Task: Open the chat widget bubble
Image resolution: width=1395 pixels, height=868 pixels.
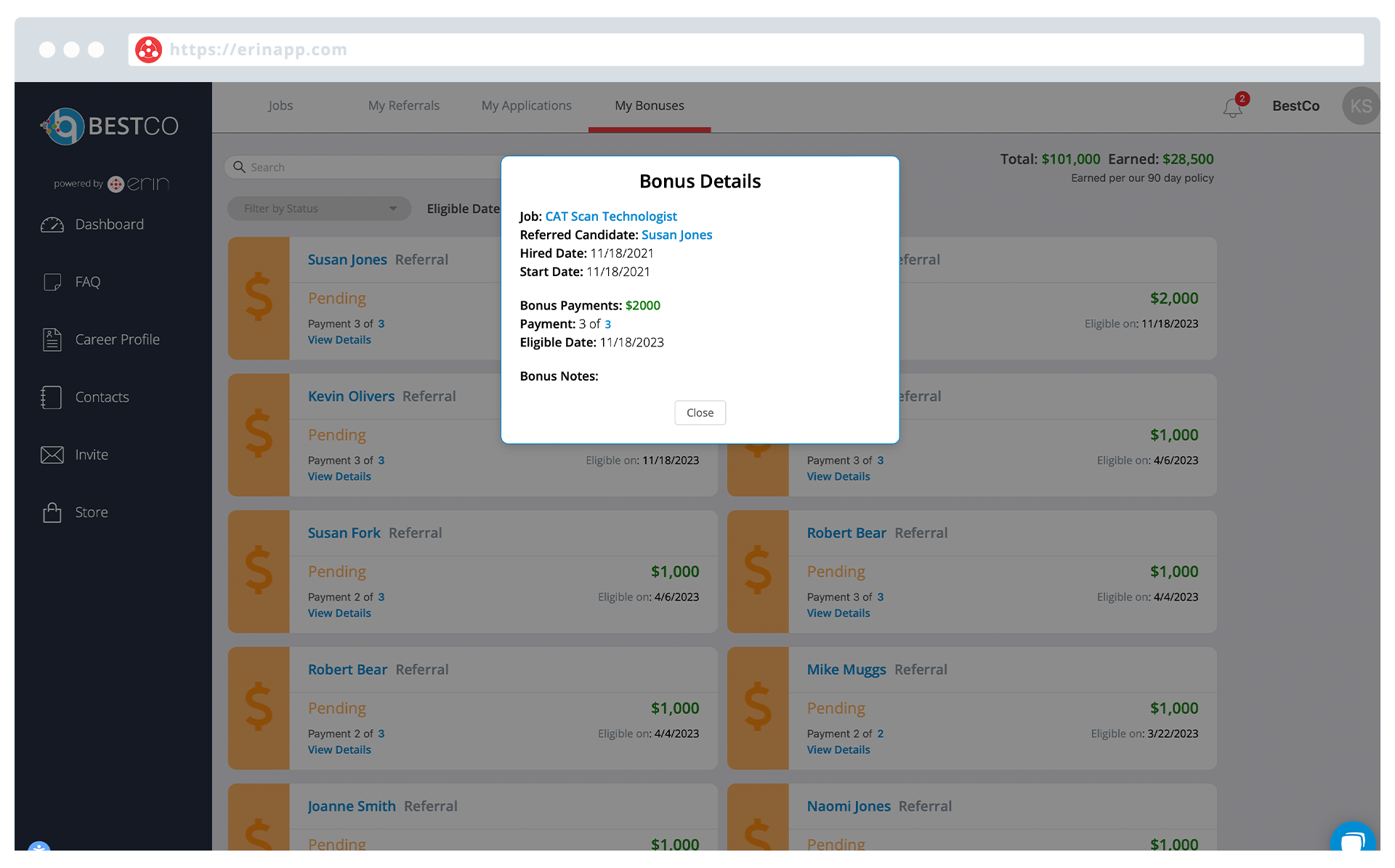Action: click(1352, 839)
